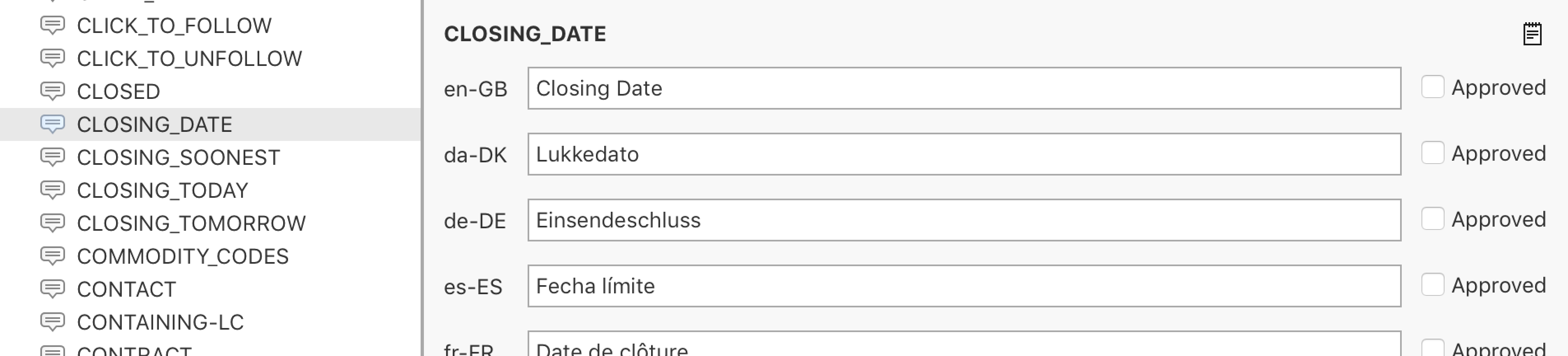Tick the Approved checkbox for en-GB

coord(1432,87)
